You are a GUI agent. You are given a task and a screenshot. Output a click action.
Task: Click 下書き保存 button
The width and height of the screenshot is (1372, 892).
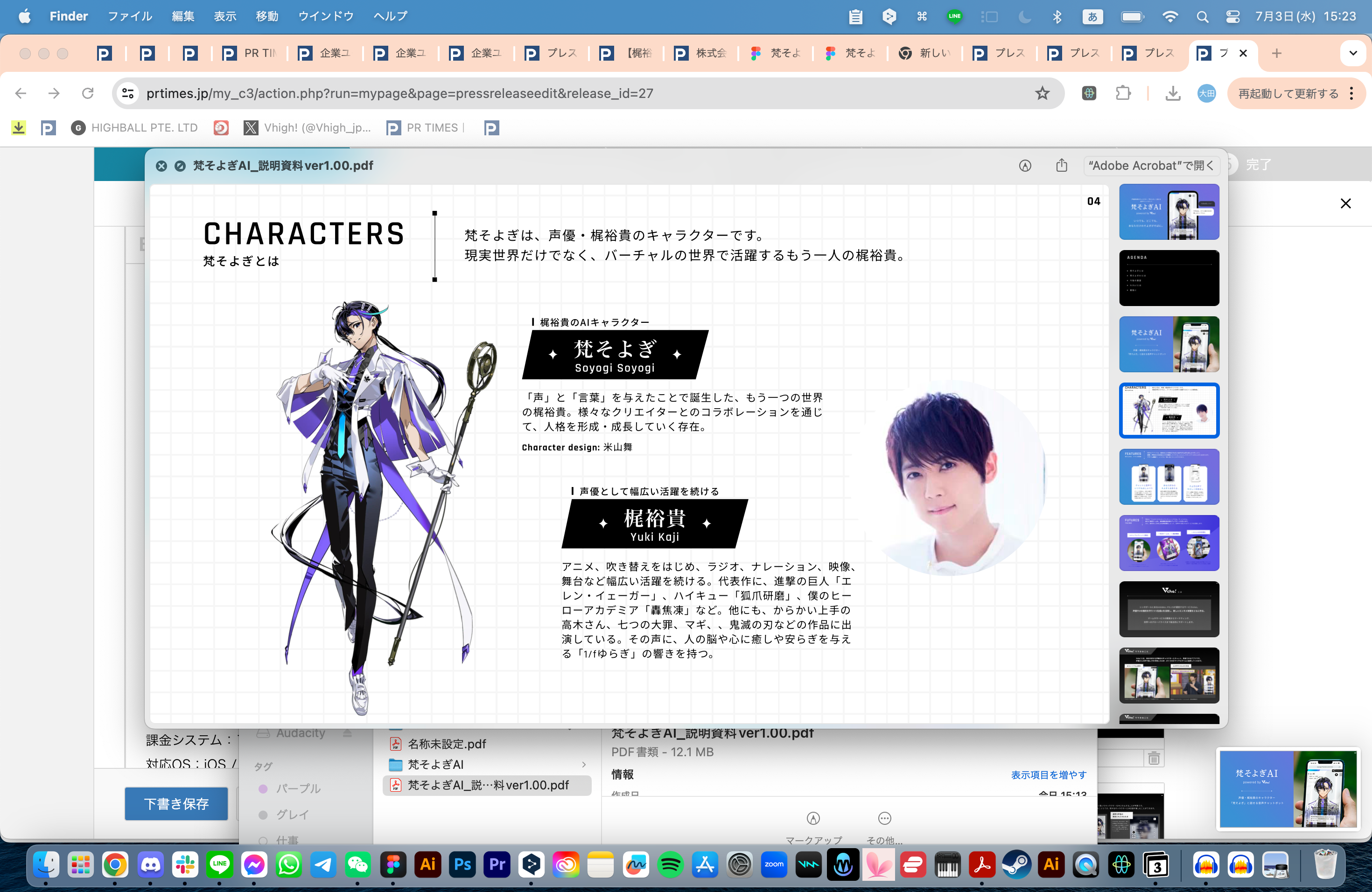pos(176,803)
